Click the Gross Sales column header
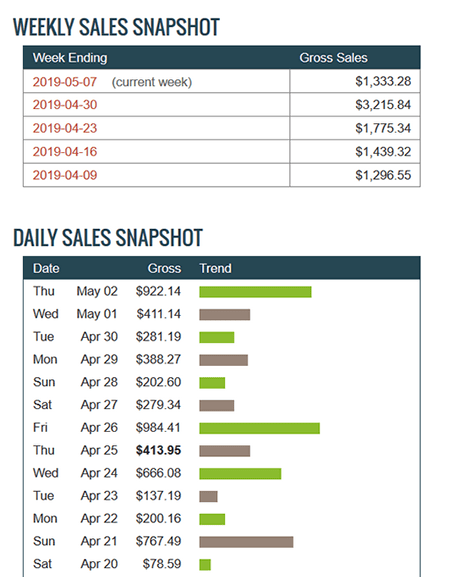450x577 pixels. (333, 58)
